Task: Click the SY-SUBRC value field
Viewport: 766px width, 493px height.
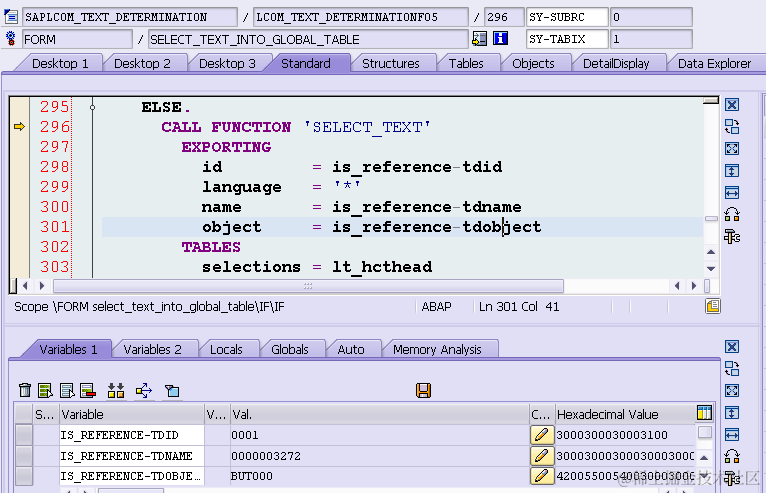Action: [x=651, y=17]
